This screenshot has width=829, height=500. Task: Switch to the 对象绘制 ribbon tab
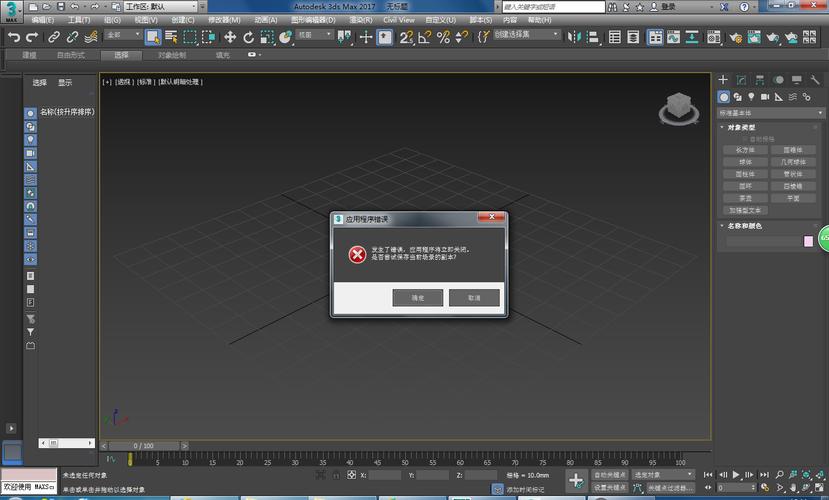coord(171,55)
